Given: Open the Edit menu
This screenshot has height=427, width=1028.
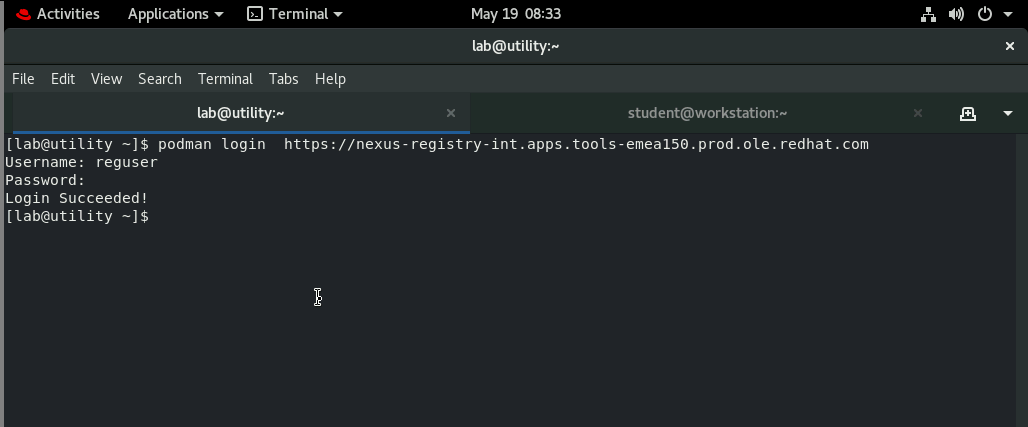Looking at the screenshot, I should (63, 79).
